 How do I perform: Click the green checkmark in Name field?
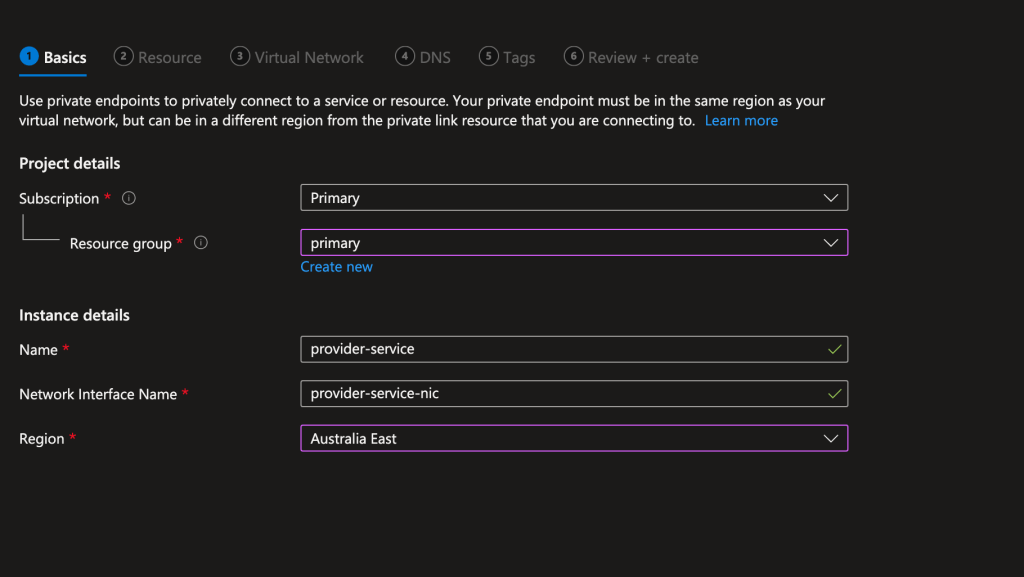click(834, 349)
